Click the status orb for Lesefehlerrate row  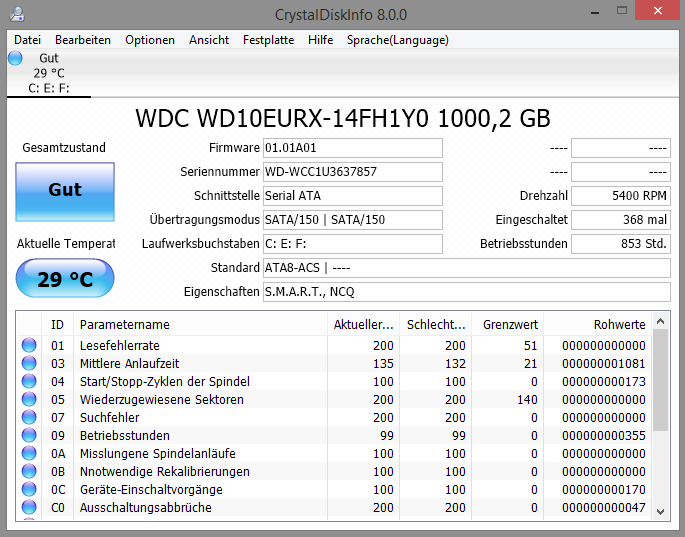(x=29, y=345)
